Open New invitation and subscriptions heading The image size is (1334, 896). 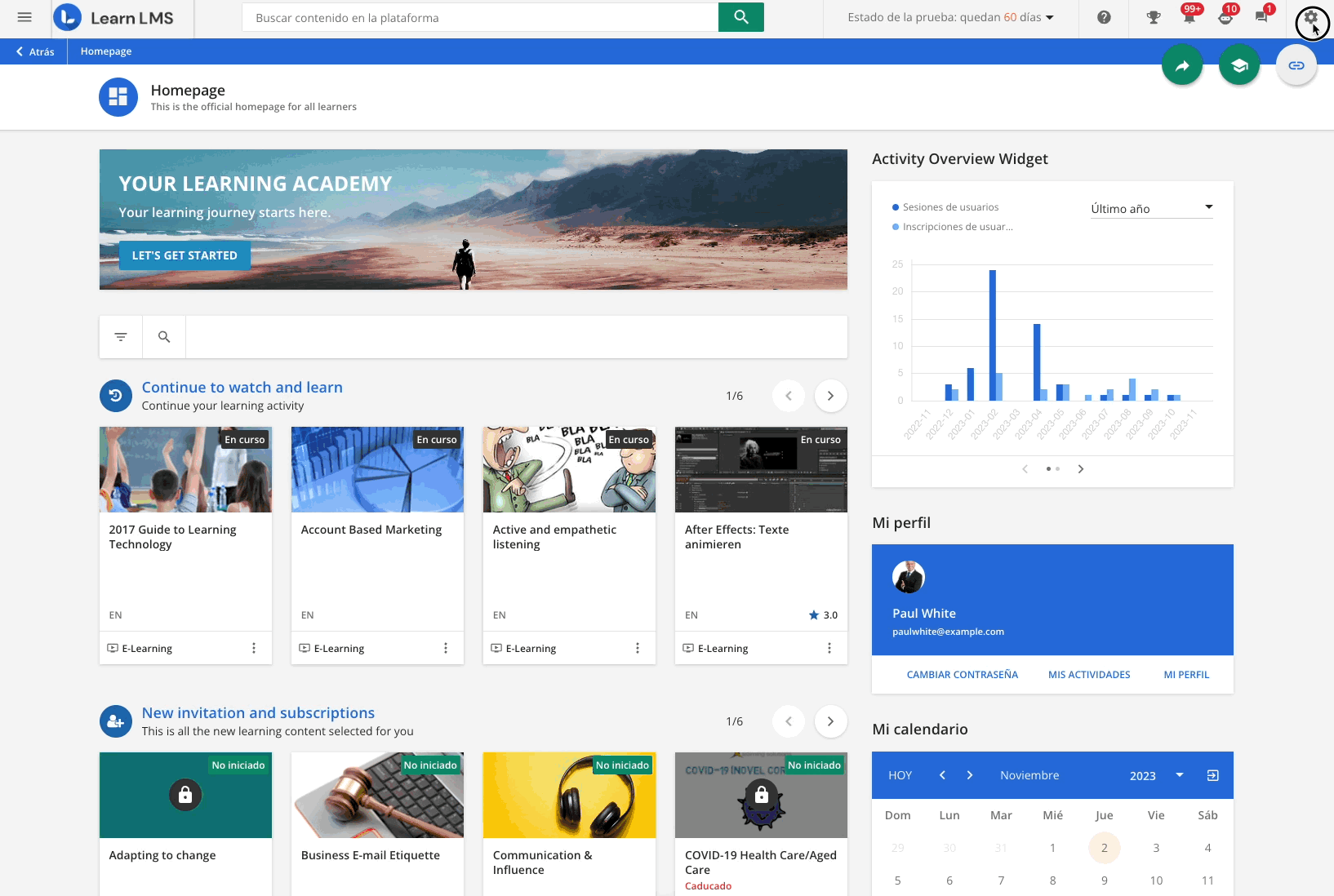[258, 713]
